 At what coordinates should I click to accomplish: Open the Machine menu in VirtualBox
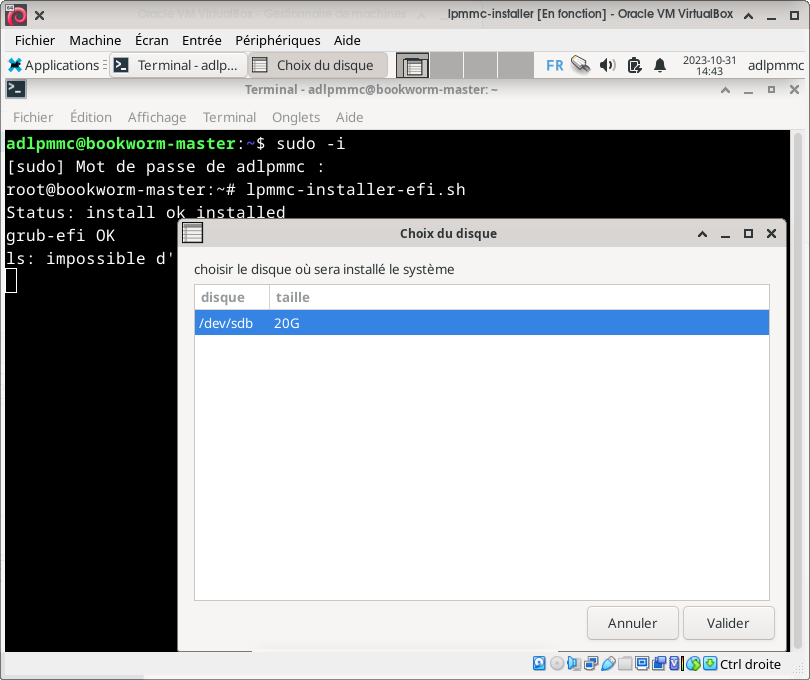click(x=95, y=40)
